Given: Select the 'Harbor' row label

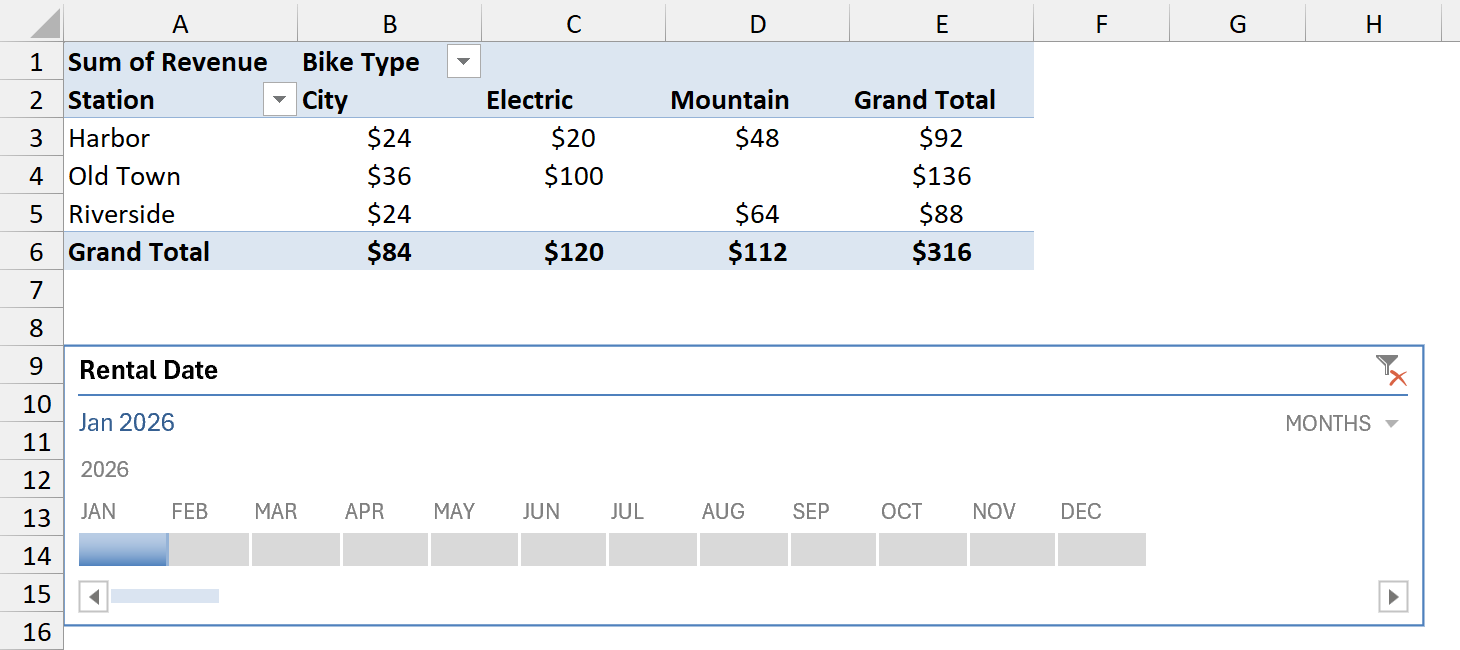Looking at the screenshot, I should point(180,138).
